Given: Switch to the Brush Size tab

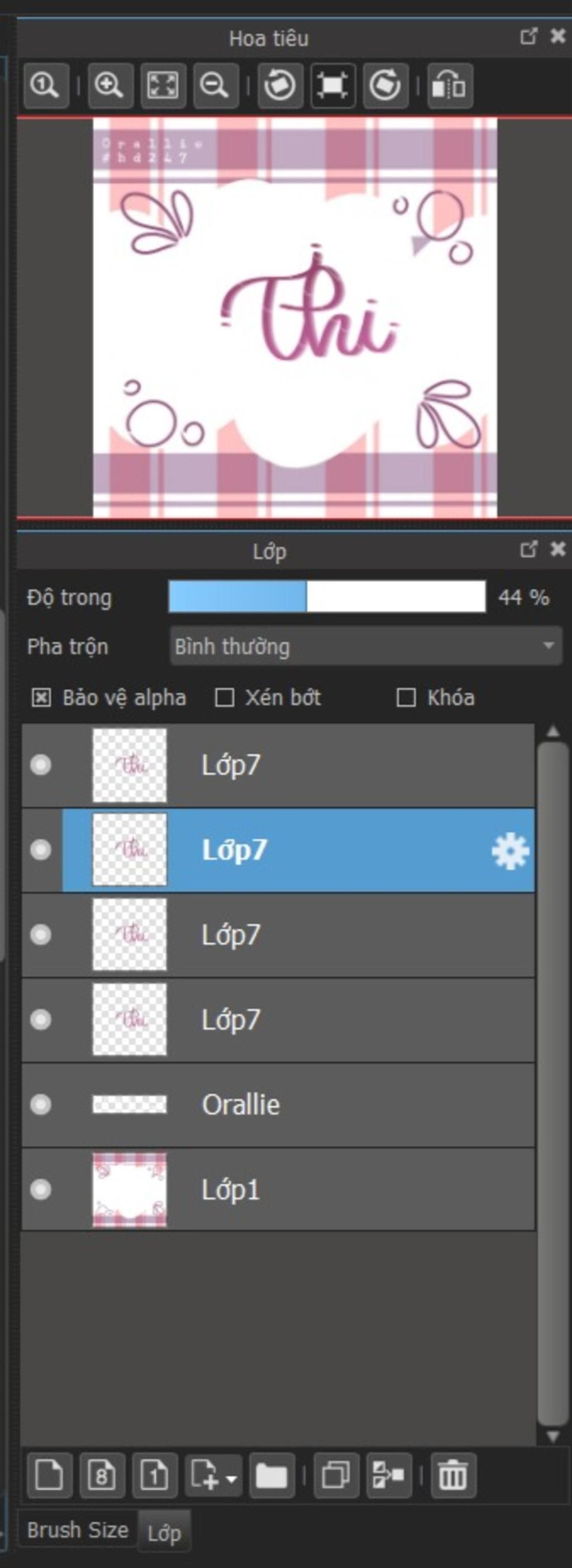Looking at the screenshot, I should [78, 1529].
